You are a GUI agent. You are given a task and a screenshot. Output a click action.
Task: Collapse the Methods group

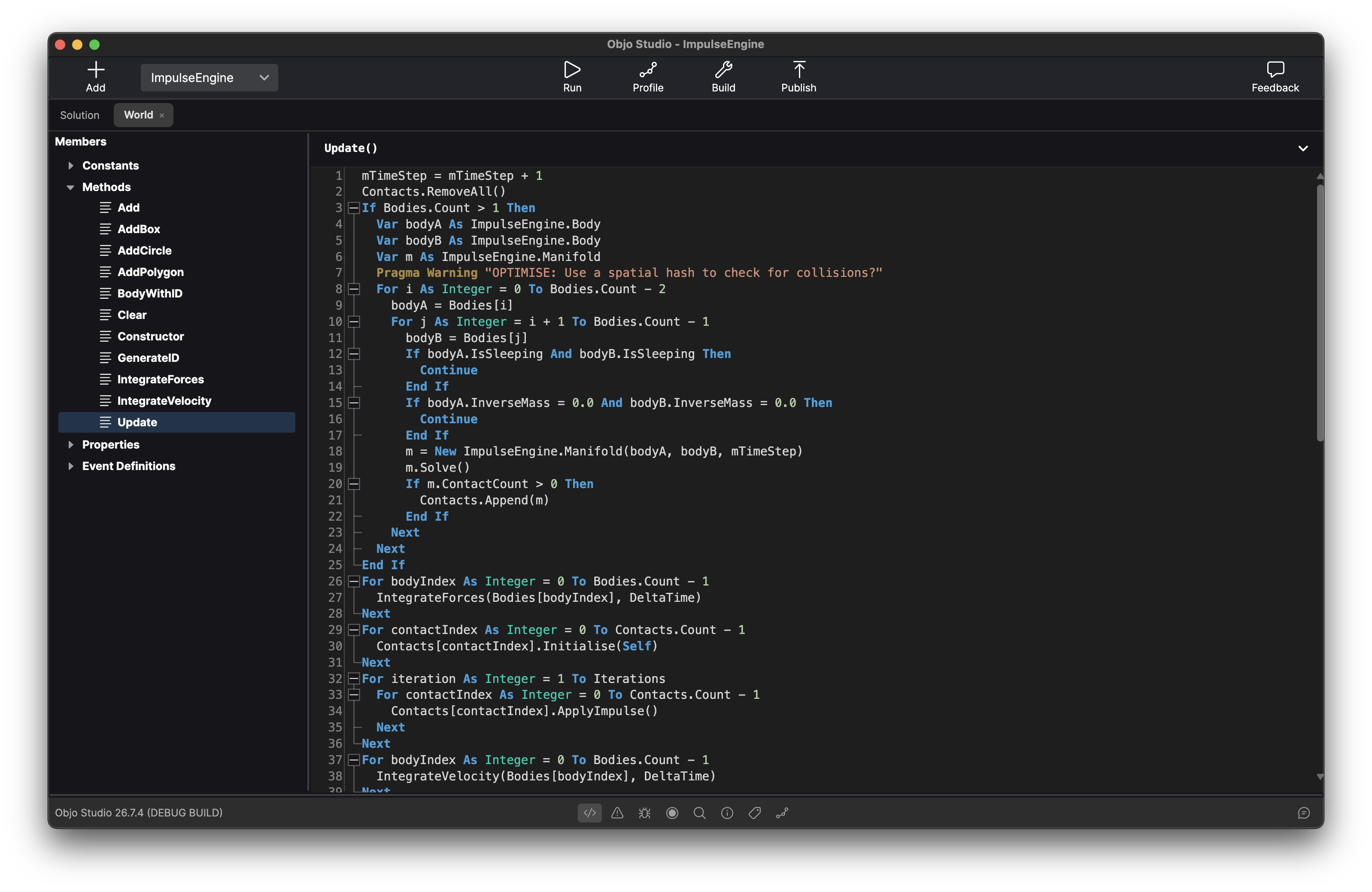coord(70,187)
